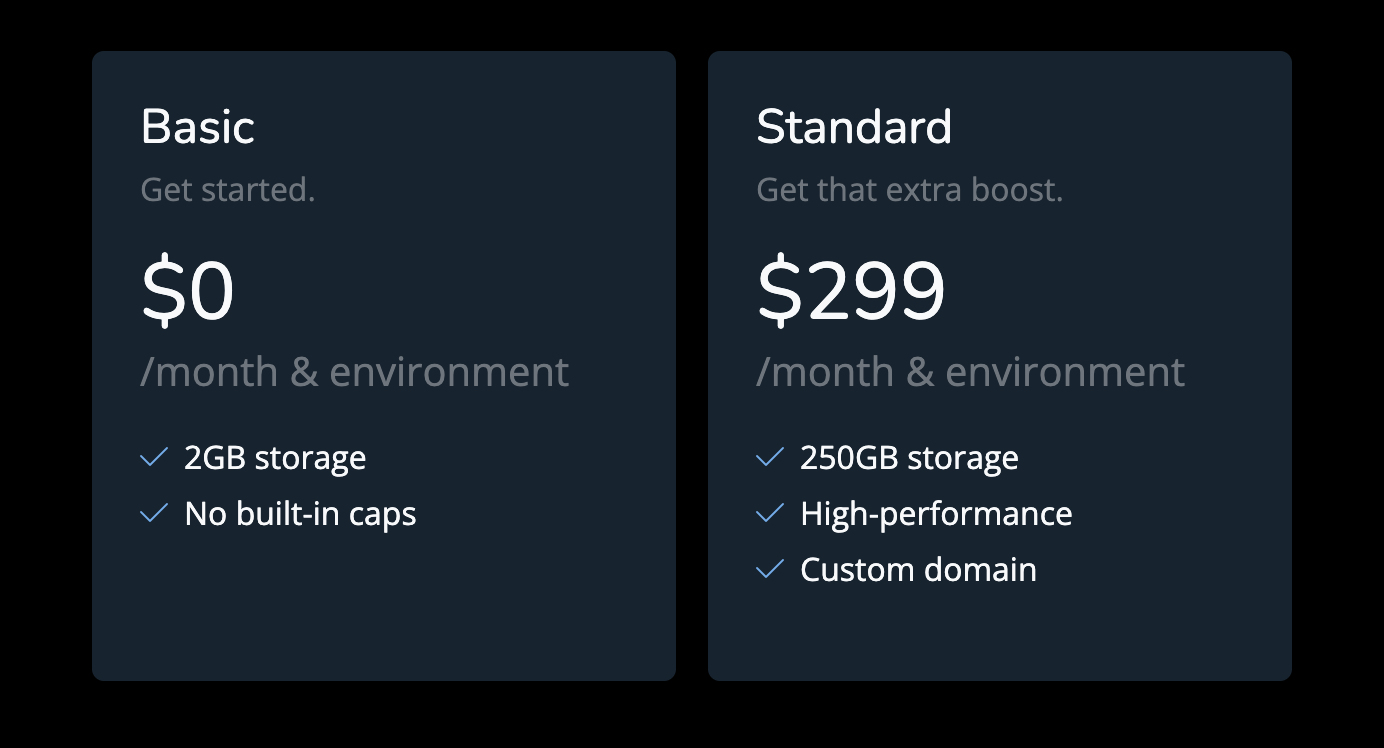This screenshot has height=748, width=1384.
Task: Click '/month & environment' under the $299 price
Action: 971,372
